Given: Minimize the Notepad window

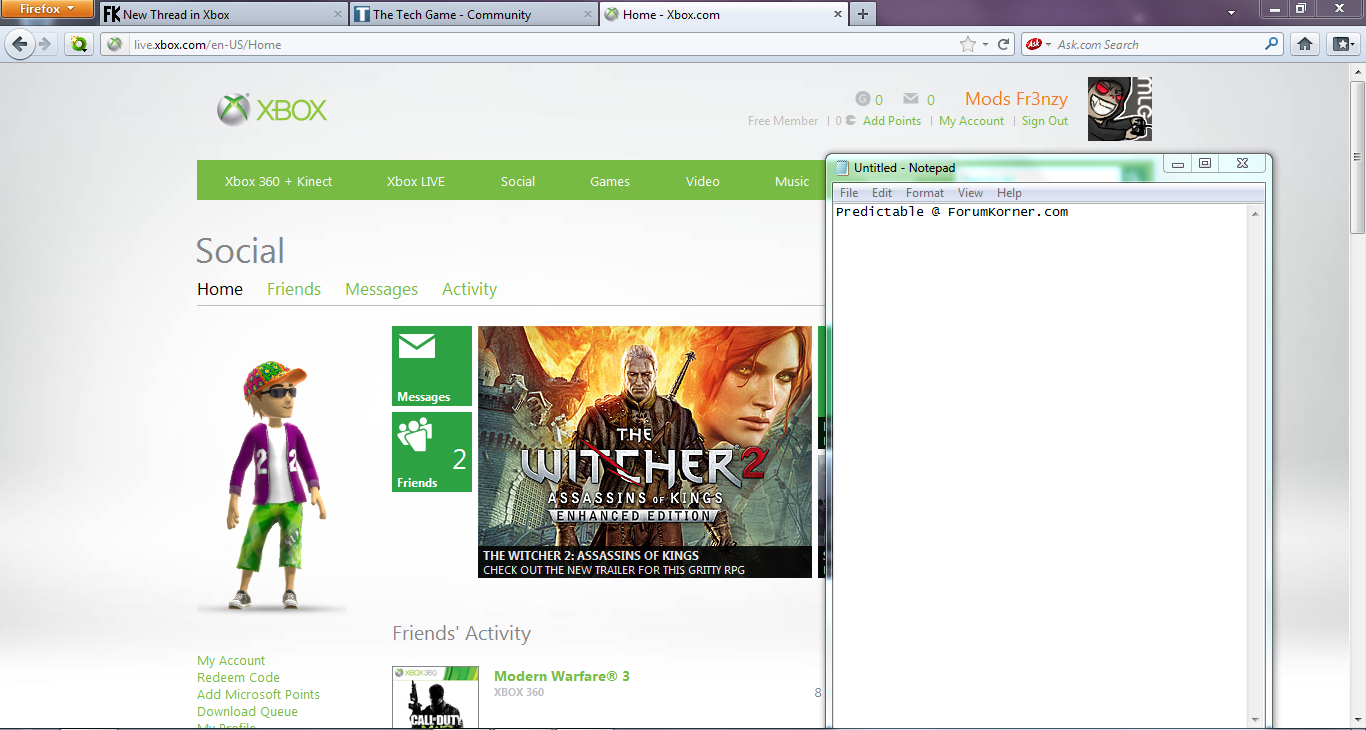Looking at the screenshot, I should (1178, 164).
